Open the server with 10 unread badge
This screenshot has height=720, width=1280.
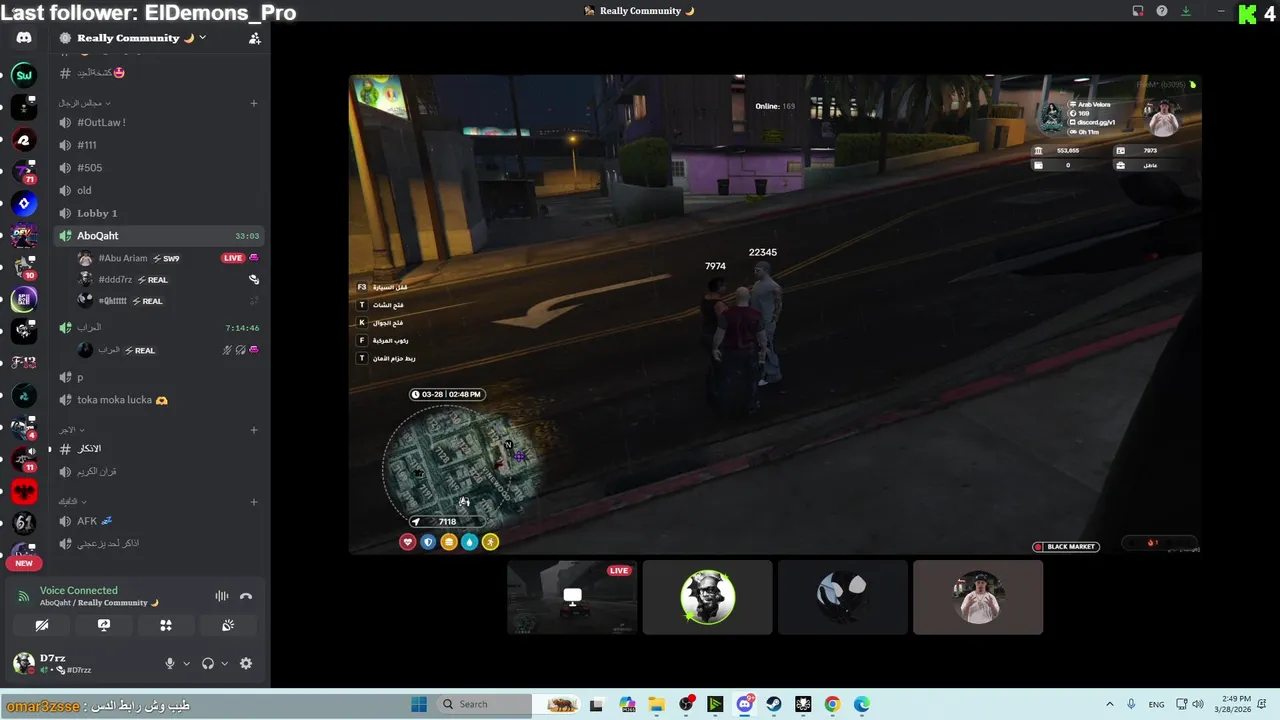pos(24,267)
